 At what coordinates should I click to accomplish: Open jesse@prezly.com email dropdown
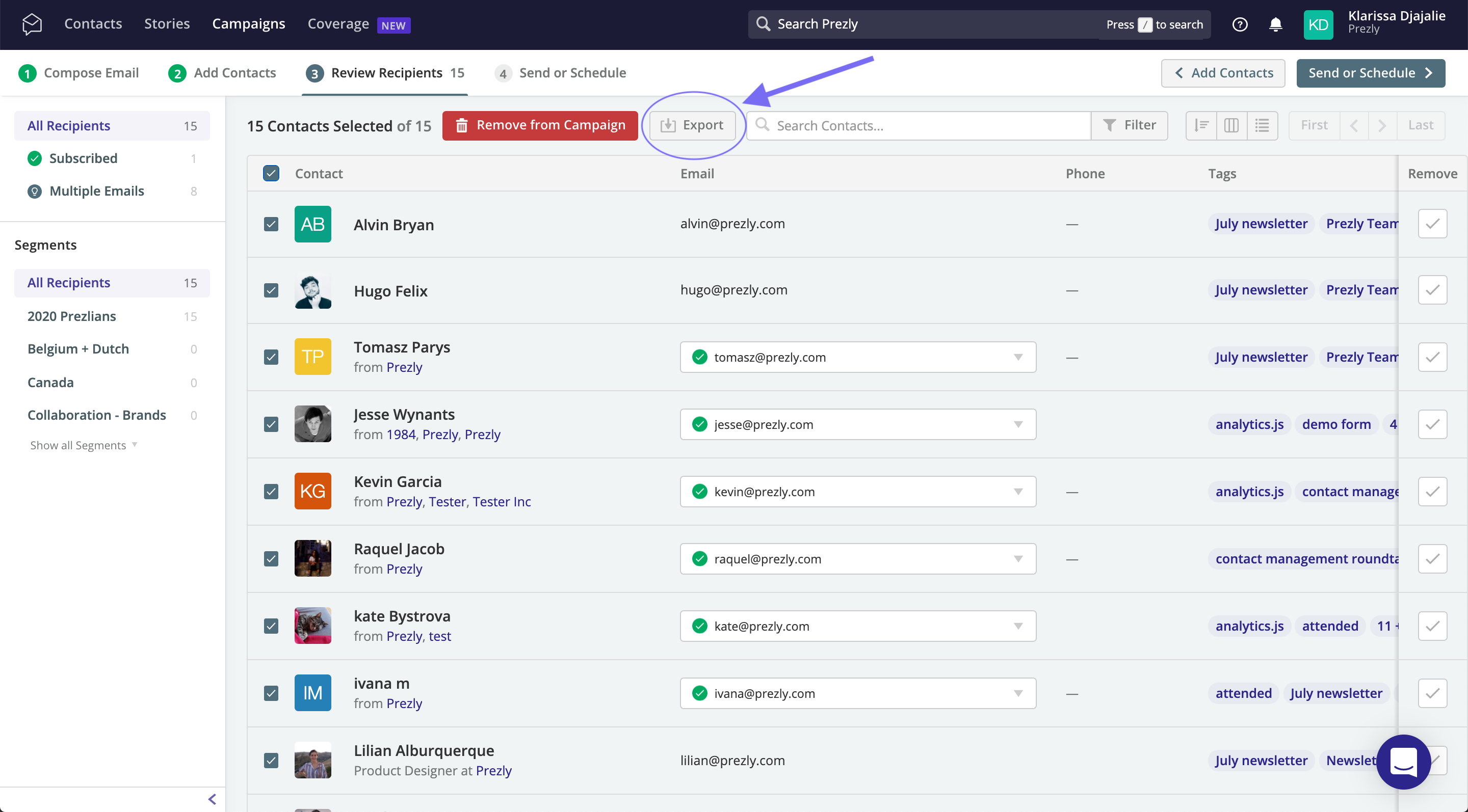click(x=858, y=424)
